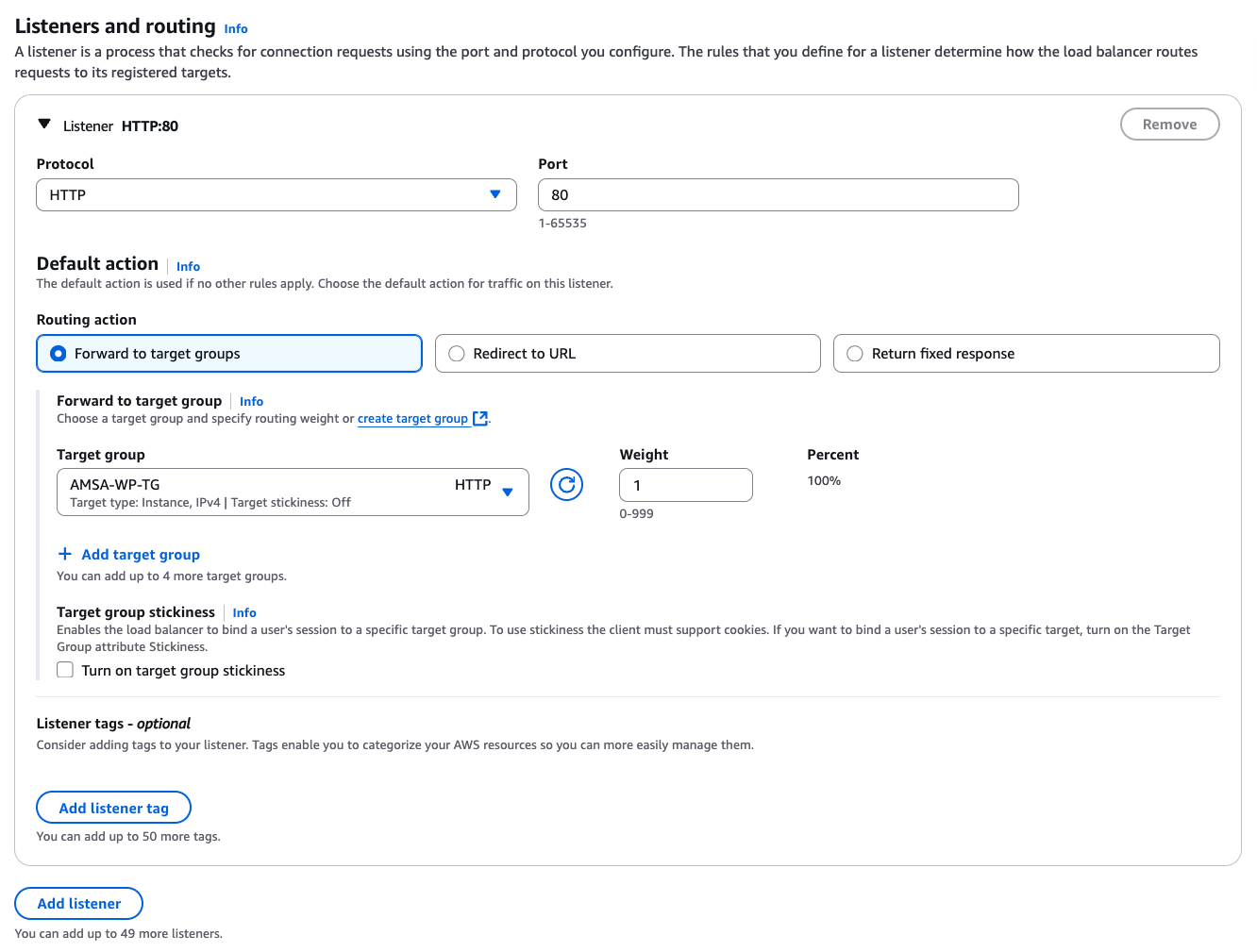1257x952 pixels.
Task: Remove the HTTP:80 listener
Action: [x=1169, y=125]
